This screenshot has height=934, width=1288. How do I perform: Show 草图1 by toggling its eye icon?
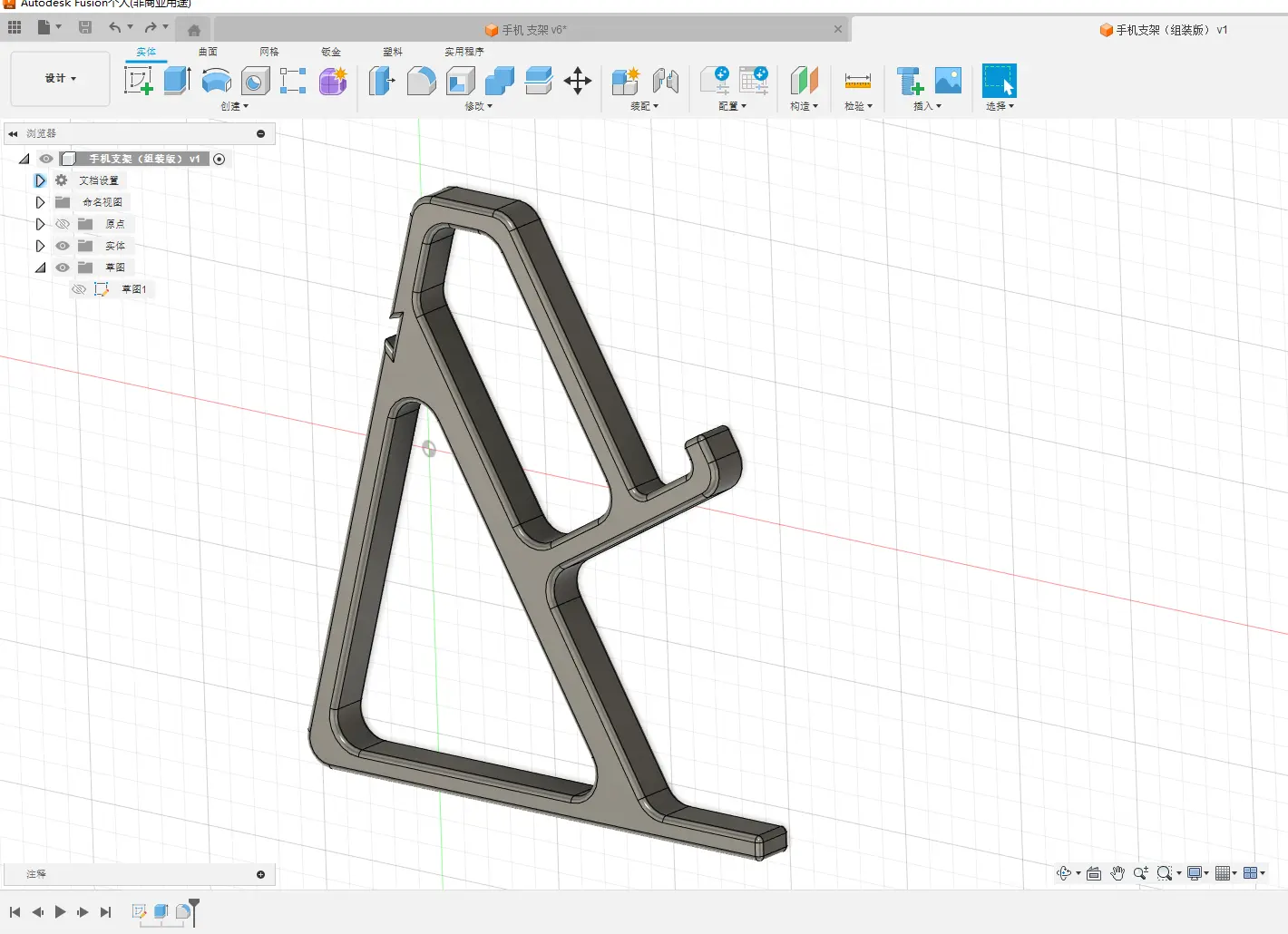pyautogui.click(x=79, y=289)
